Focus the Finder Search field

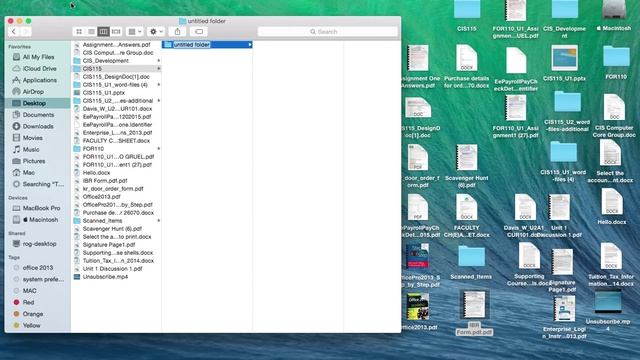click(x=327, y=31)
